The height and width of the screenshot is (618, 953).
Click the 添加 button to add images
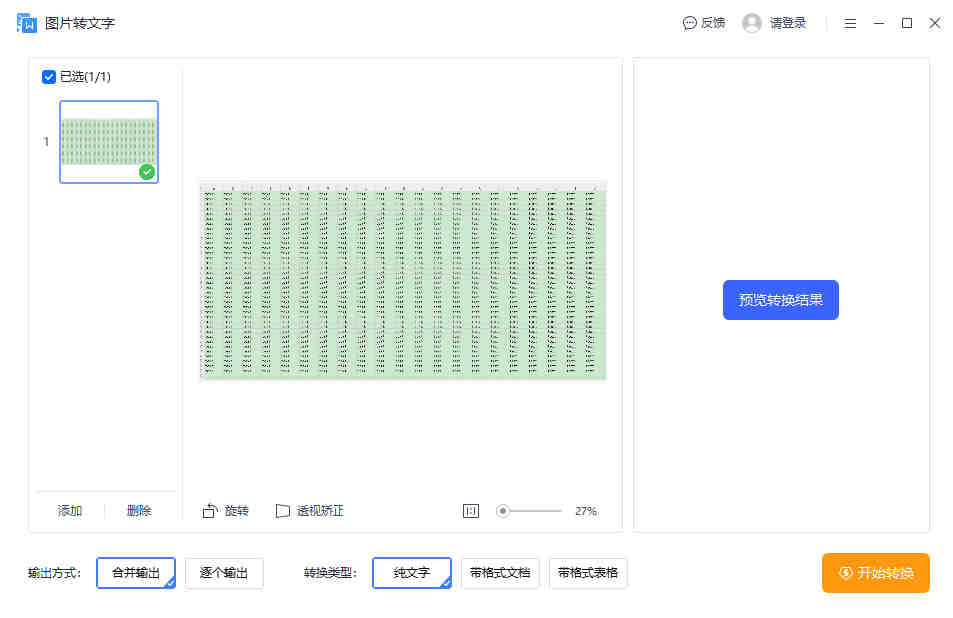70,511
